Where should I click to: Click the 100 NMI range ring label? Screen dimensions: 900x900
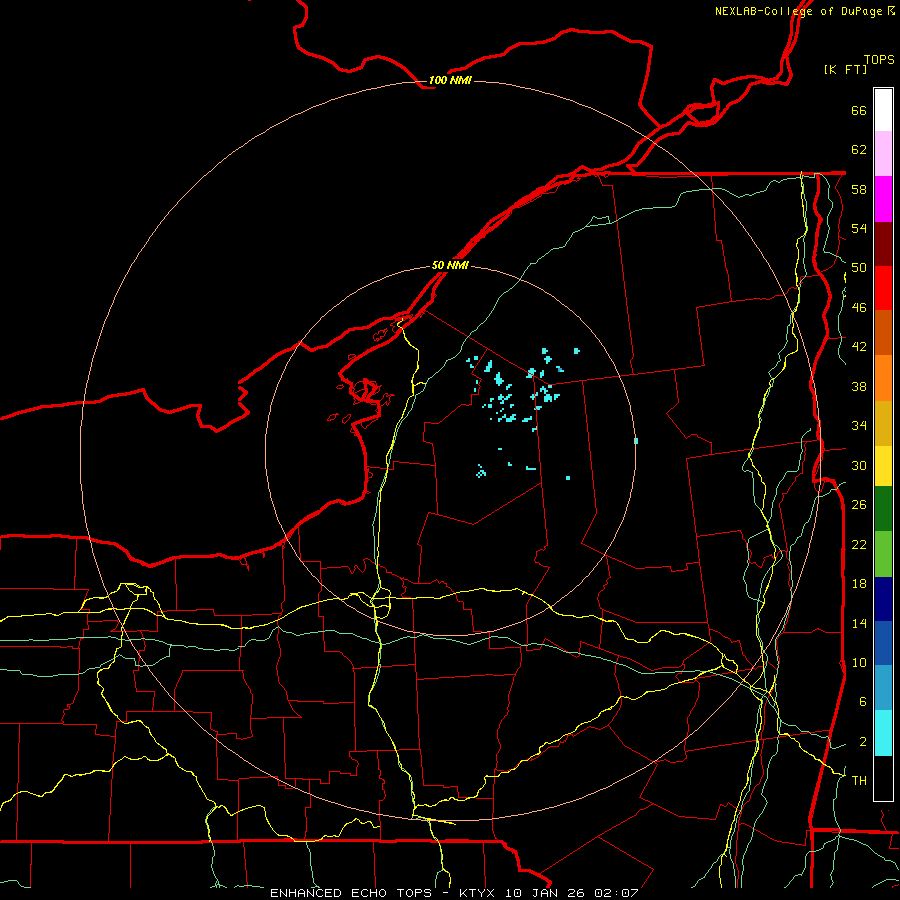tap(450, 80)
